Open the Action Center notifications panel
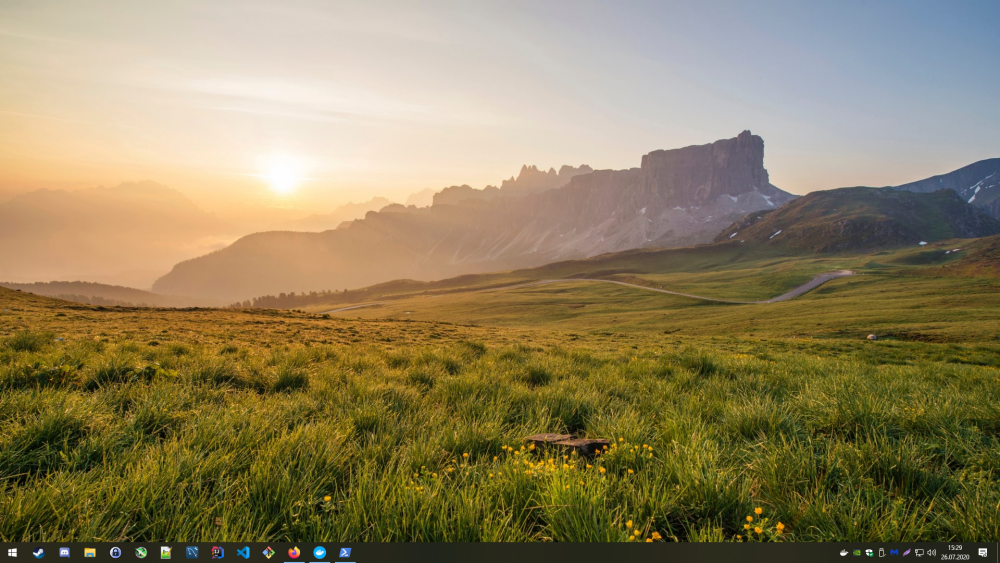The width and height of the screenshot is (1000, 563). tap(983, 552)
